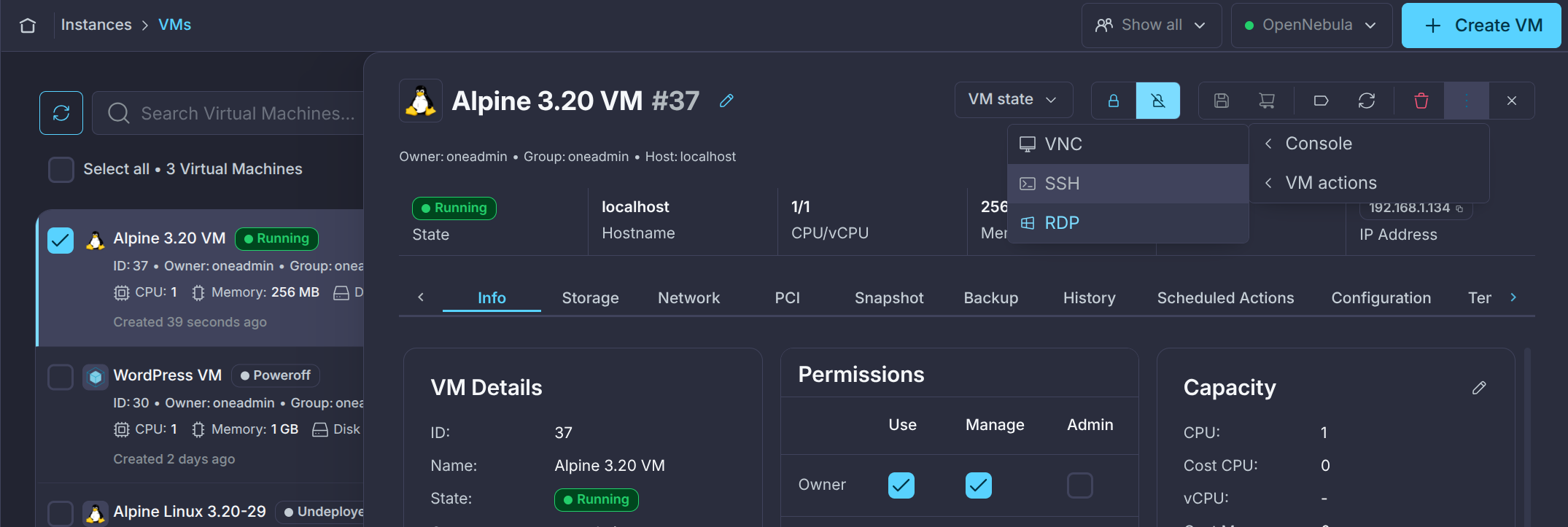Close the VM details panel
This screenshot has height=527, width=1568.
pyautogui.click(x=1512, y=101)
